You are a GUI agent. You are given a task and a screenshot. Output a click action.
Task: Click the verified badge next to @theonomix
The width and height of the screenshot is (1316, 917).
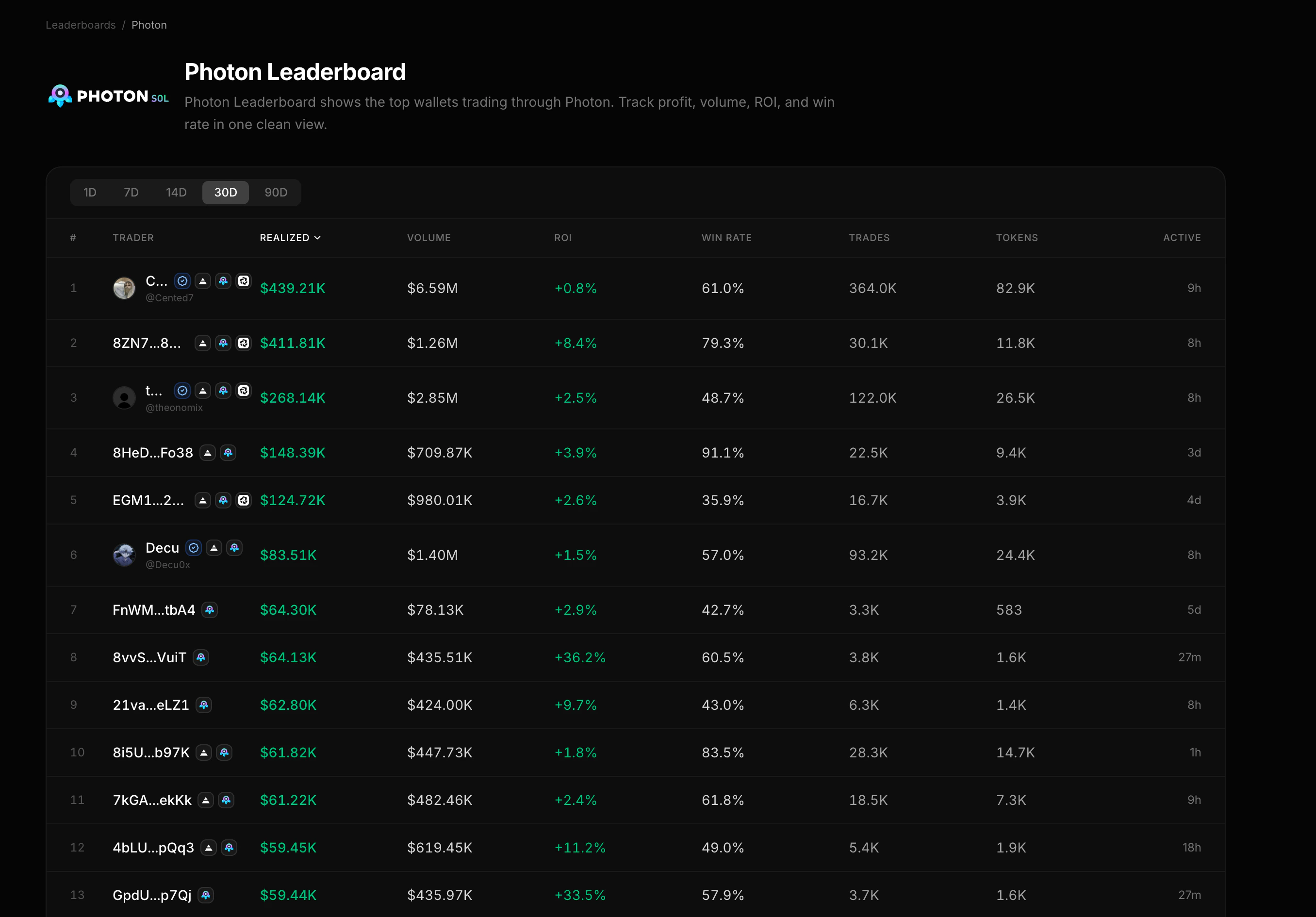tap(182, 390)
